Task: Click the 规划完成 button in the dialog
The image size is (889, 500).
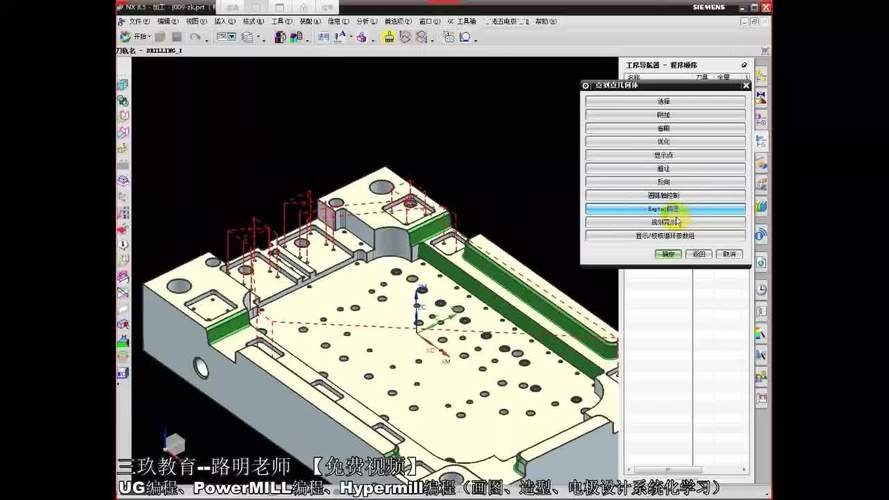Action: tap(665, 222)
